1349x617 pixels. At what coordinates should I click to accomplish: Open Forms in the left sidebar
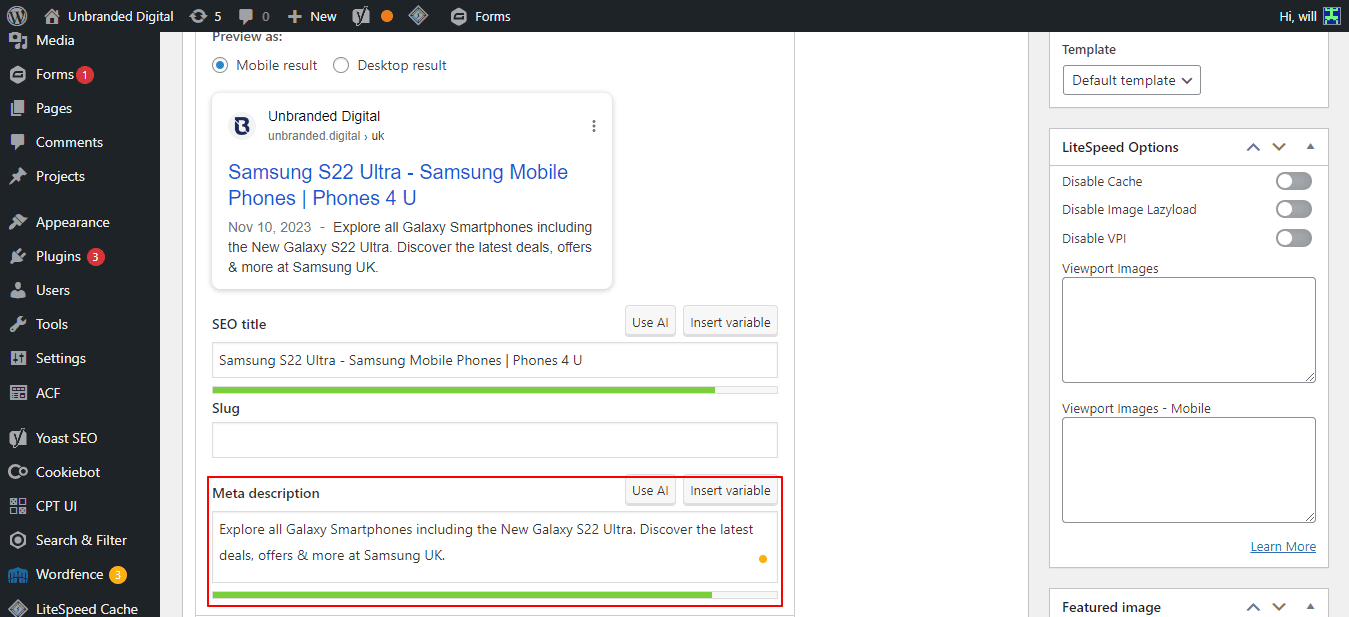(x=54, y=74)
